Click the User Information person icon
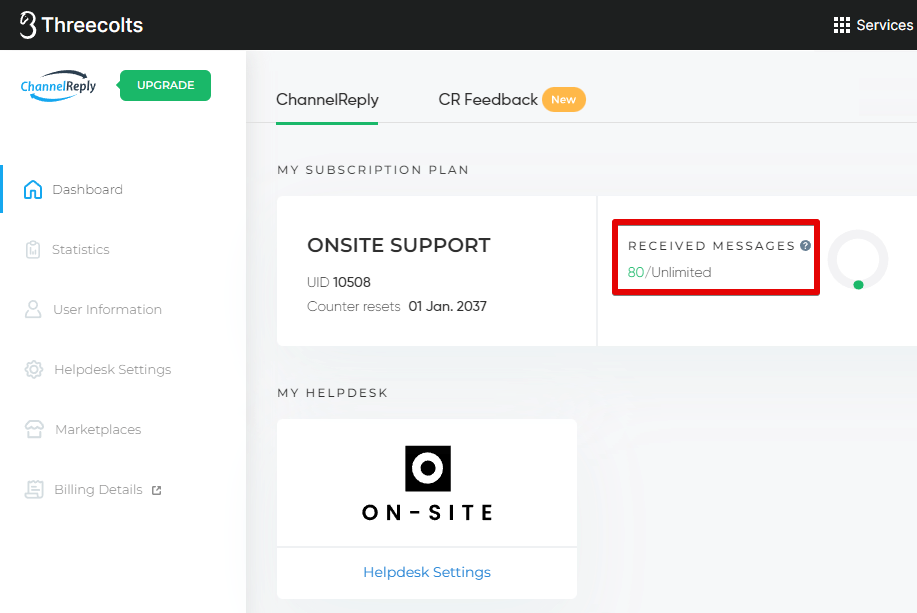The height and width of the screenshot is (613, 917). [33, 309]
